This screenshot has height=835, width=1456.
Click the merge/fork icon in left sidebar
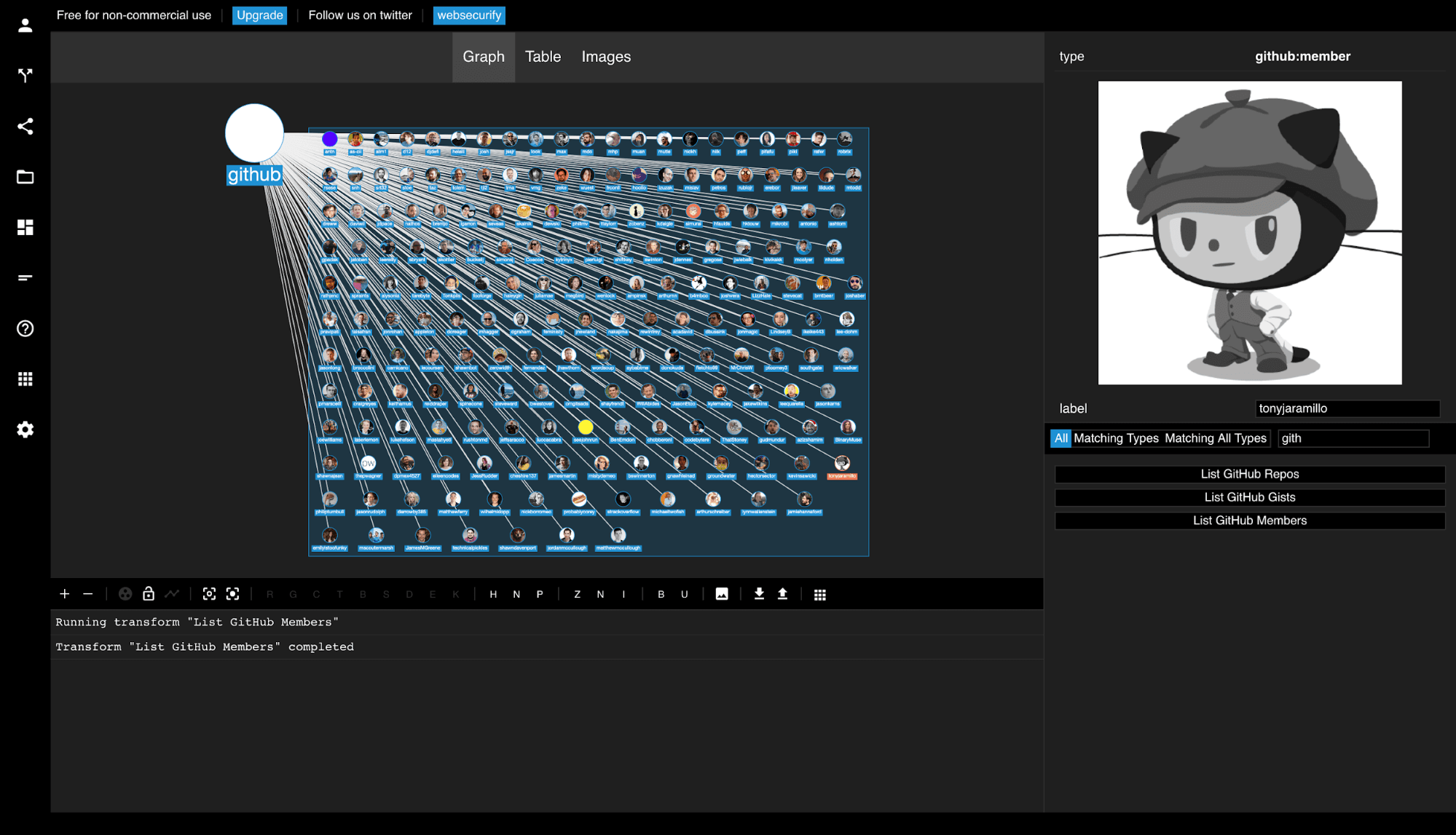point(25,76)
